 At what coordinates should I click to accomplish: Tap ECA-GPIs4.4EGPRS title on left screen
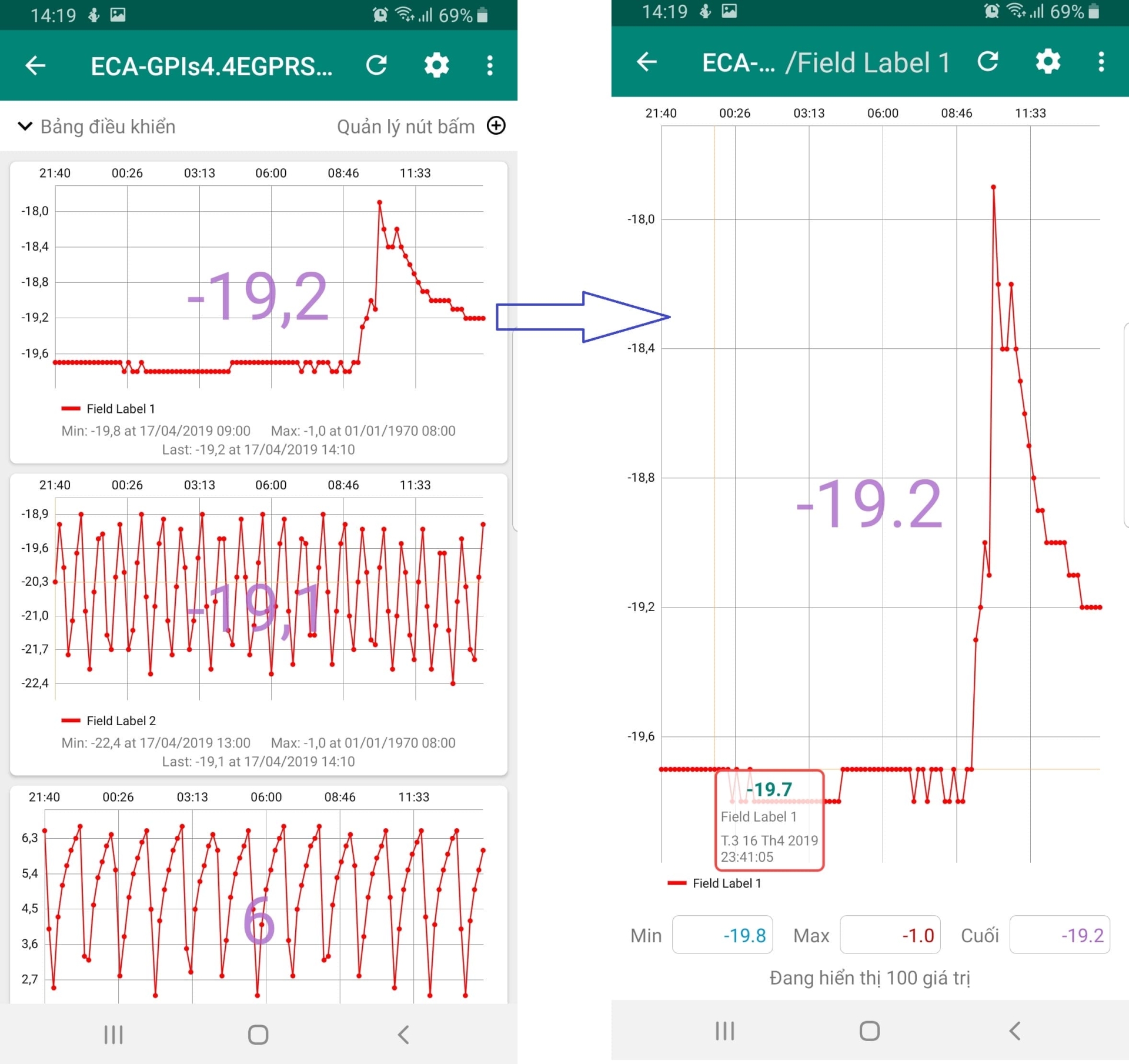212,66
